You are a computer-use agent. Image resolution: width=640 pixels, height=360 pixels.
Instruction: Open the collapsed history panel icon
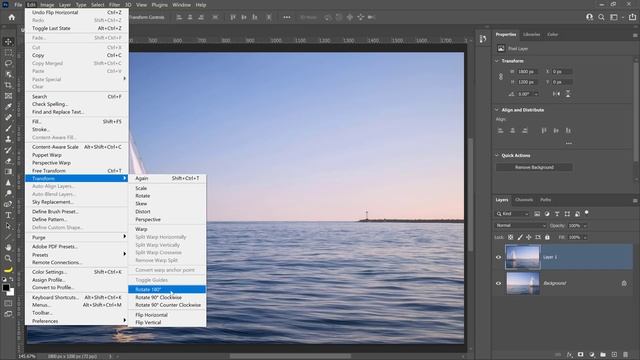click(483, 39)
